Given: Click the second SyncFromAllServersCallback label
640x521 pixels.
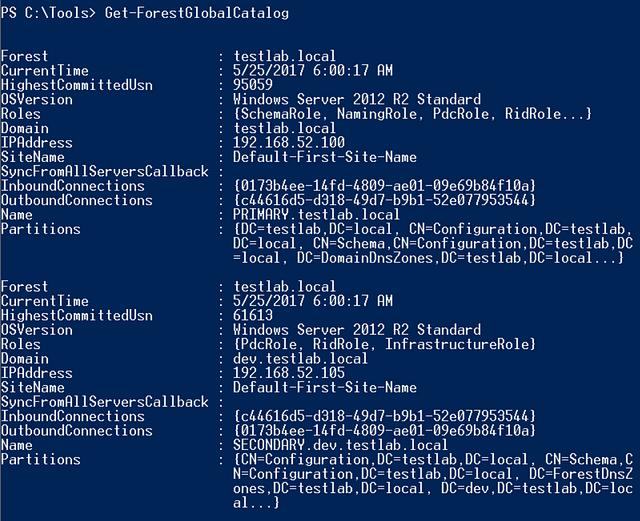Looking at the screenshot, I should tap(105, 401).
